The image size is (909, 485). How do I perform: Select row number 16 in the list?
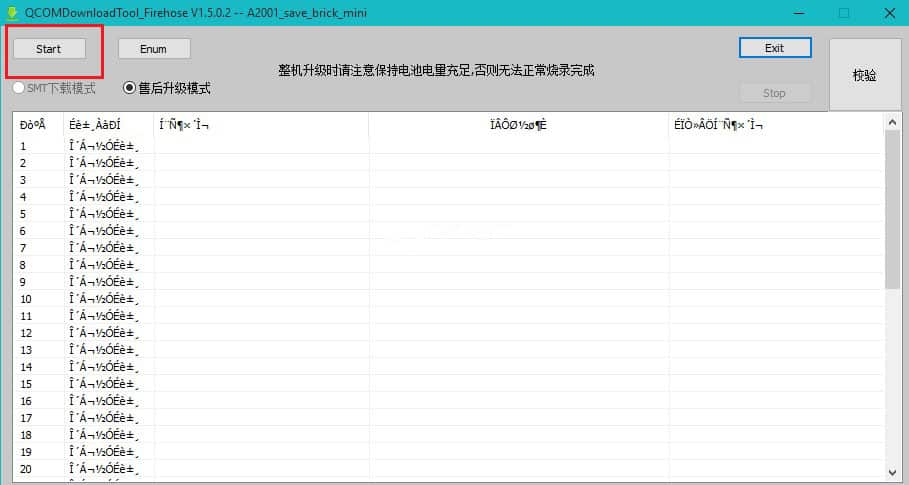(446, 401)
